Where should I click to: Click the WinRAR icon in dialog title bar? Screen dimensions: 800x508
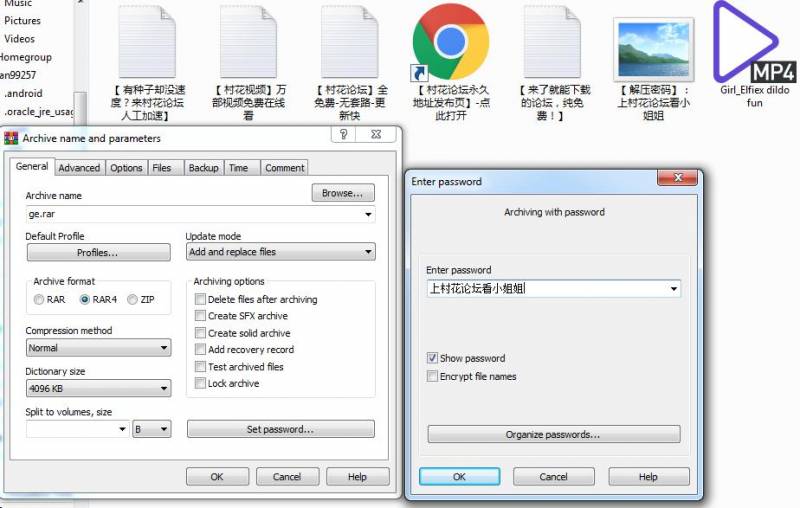pos(12,138)
